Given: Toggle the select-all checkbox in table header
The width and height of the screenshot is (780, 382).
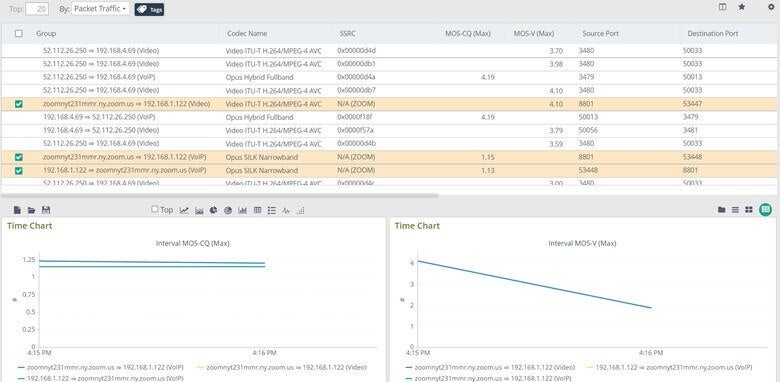Looking at the screenshot, I should tap(19, 33).
